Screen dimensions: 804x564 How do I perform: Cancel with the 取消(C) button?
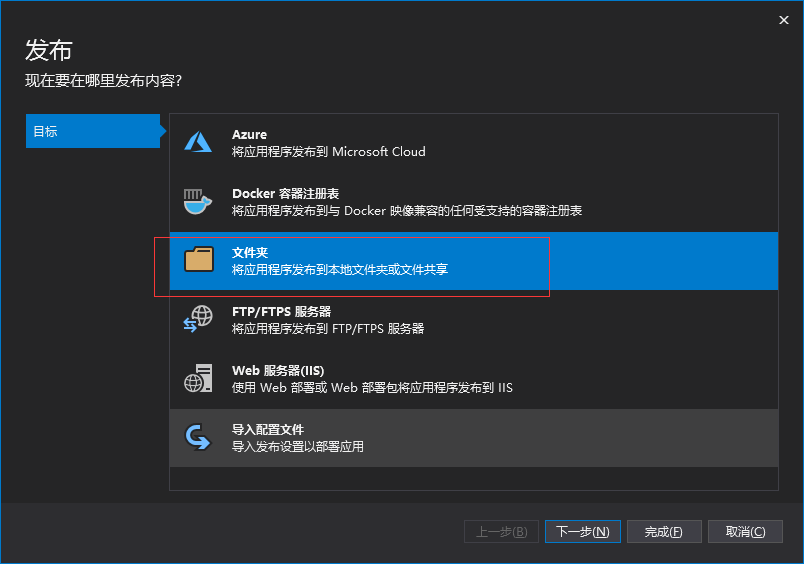tap(745, 532)
